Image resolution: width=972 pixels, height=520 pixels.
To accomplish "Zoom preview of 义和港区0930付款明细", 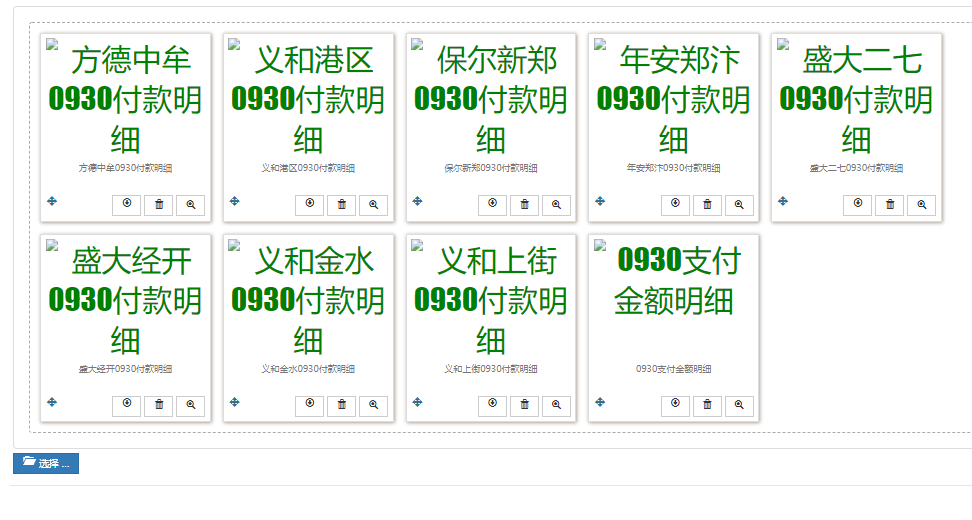I will tap(374, 205).
